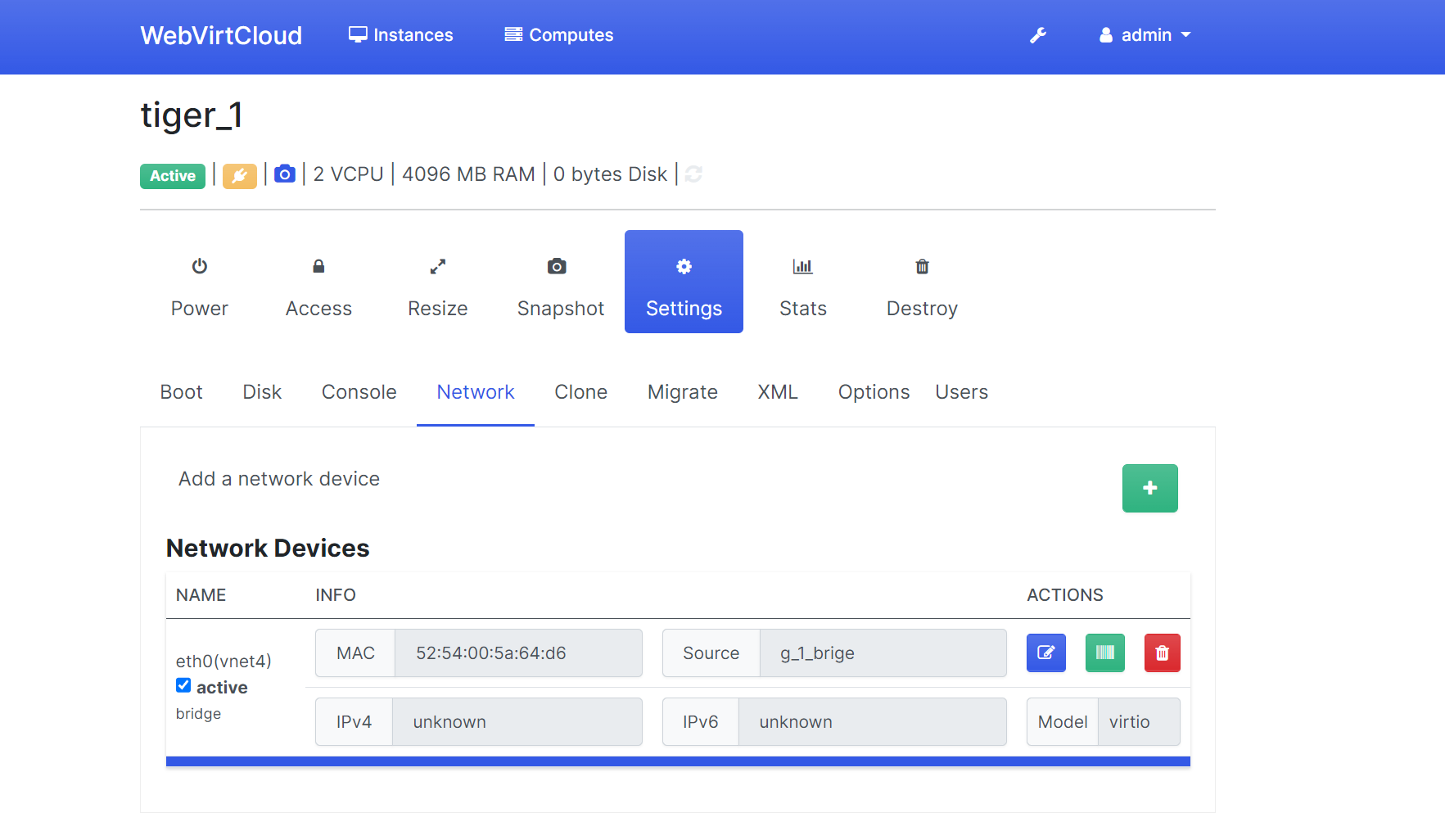Image resolution: width=1445 pixels, height=840 pixels.
Task: Click the 4096 MB RAM text
Action: (x=468, y=174)
